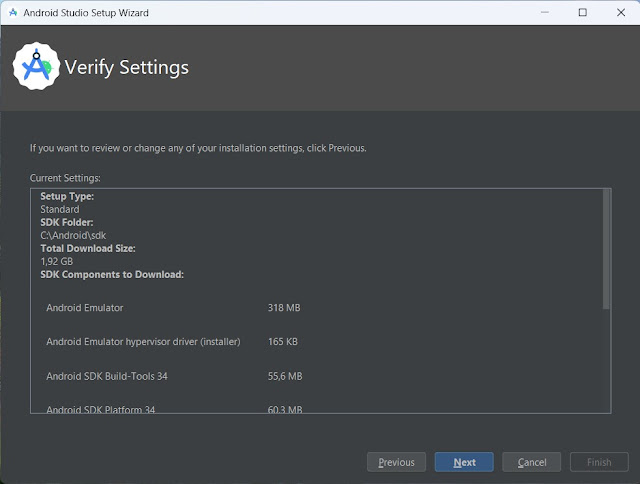Select the '165 KB' size value
Viewport: 640px width, 484px height.
pos(283,342)
